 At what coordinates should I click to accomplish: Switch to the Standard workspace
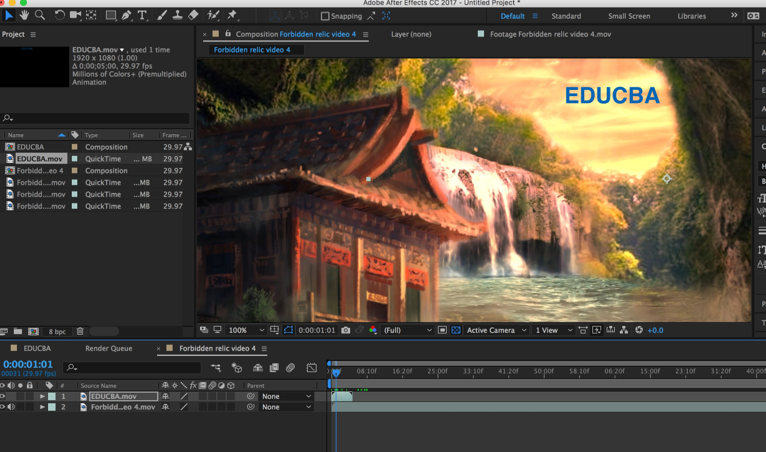[x=566, y=16]
